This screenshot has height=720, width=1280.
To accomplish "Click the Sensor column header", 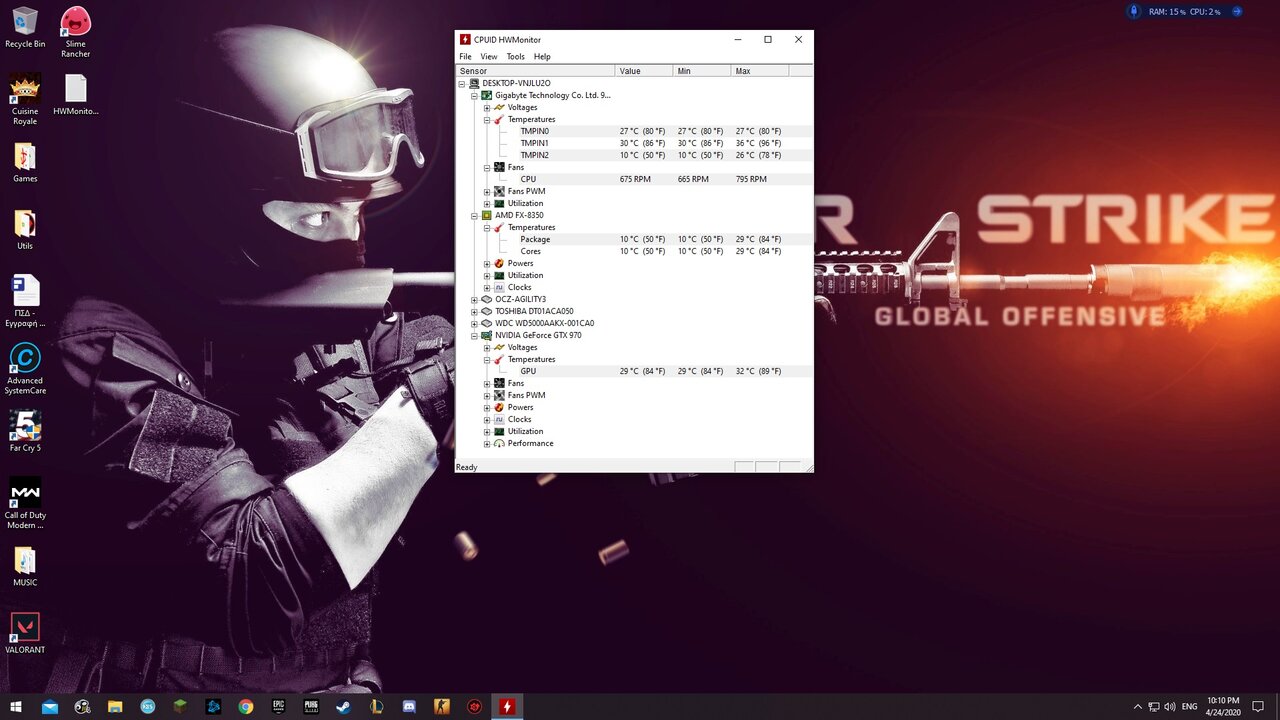I will pyautogui.click(x=535, y=71).
